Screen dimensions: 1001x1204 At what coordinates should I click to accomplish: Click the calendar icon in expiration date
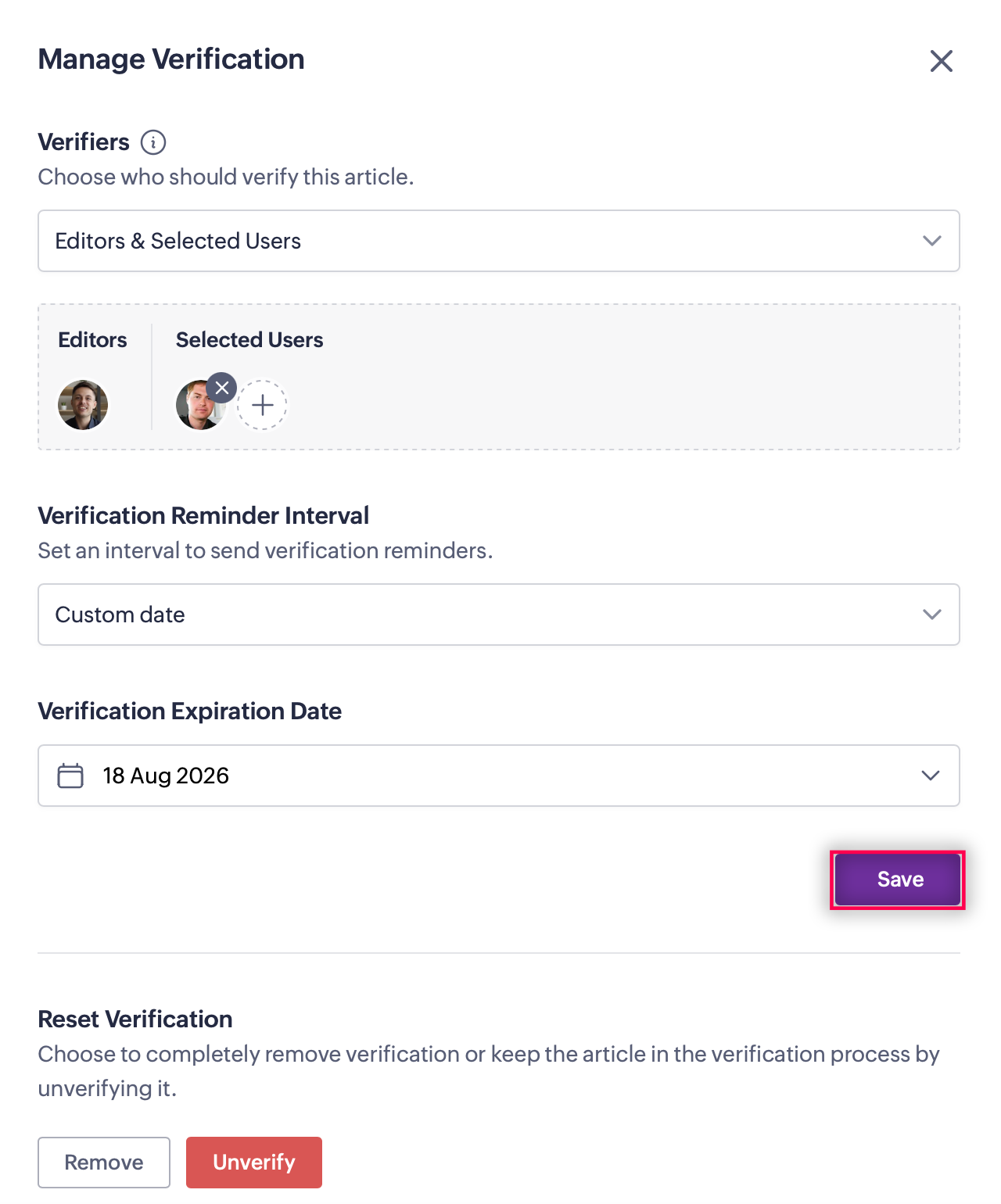coord(70,776)
